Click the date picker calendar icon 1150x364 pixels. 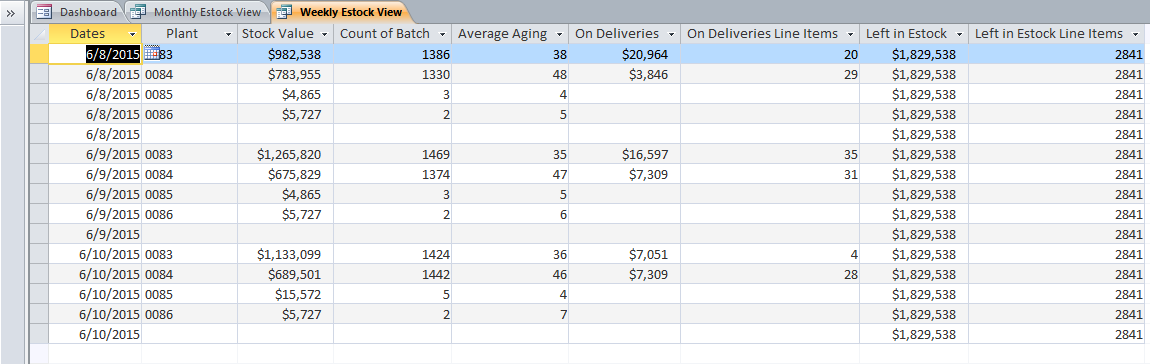(152, 53)
